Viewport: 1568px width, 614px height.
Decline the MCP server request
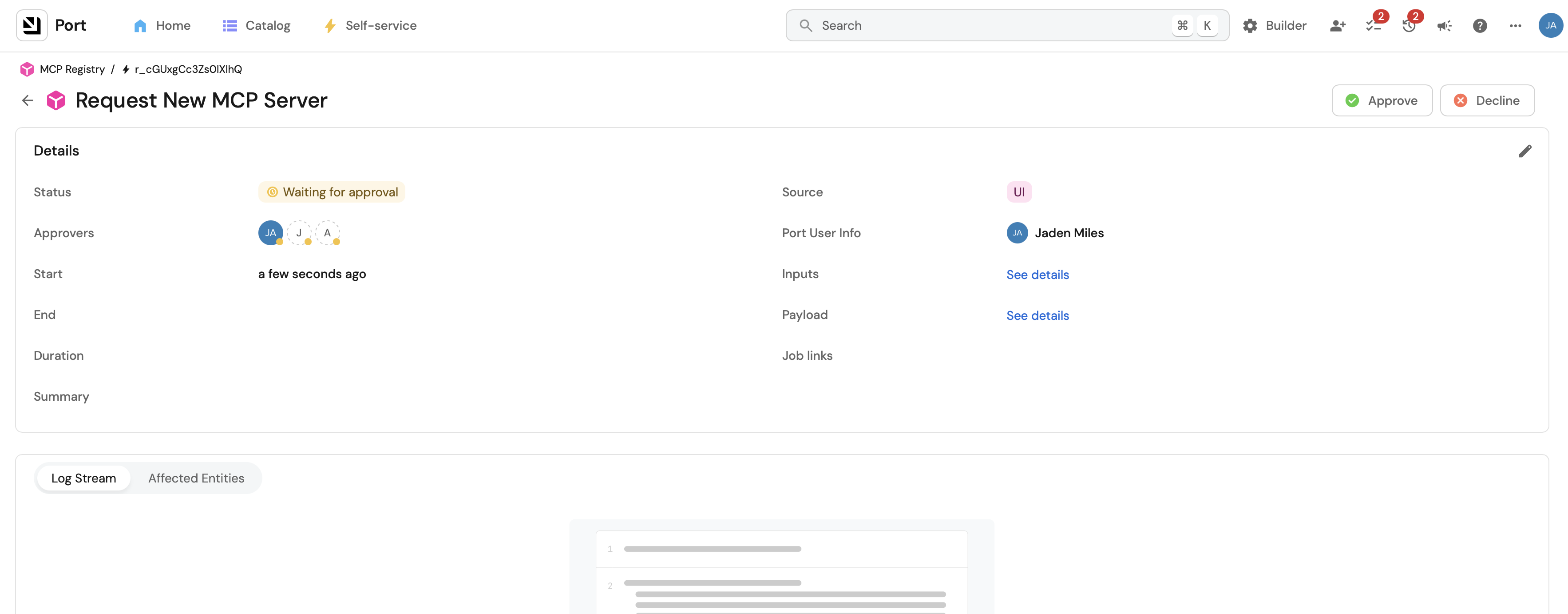[1486, 100]
